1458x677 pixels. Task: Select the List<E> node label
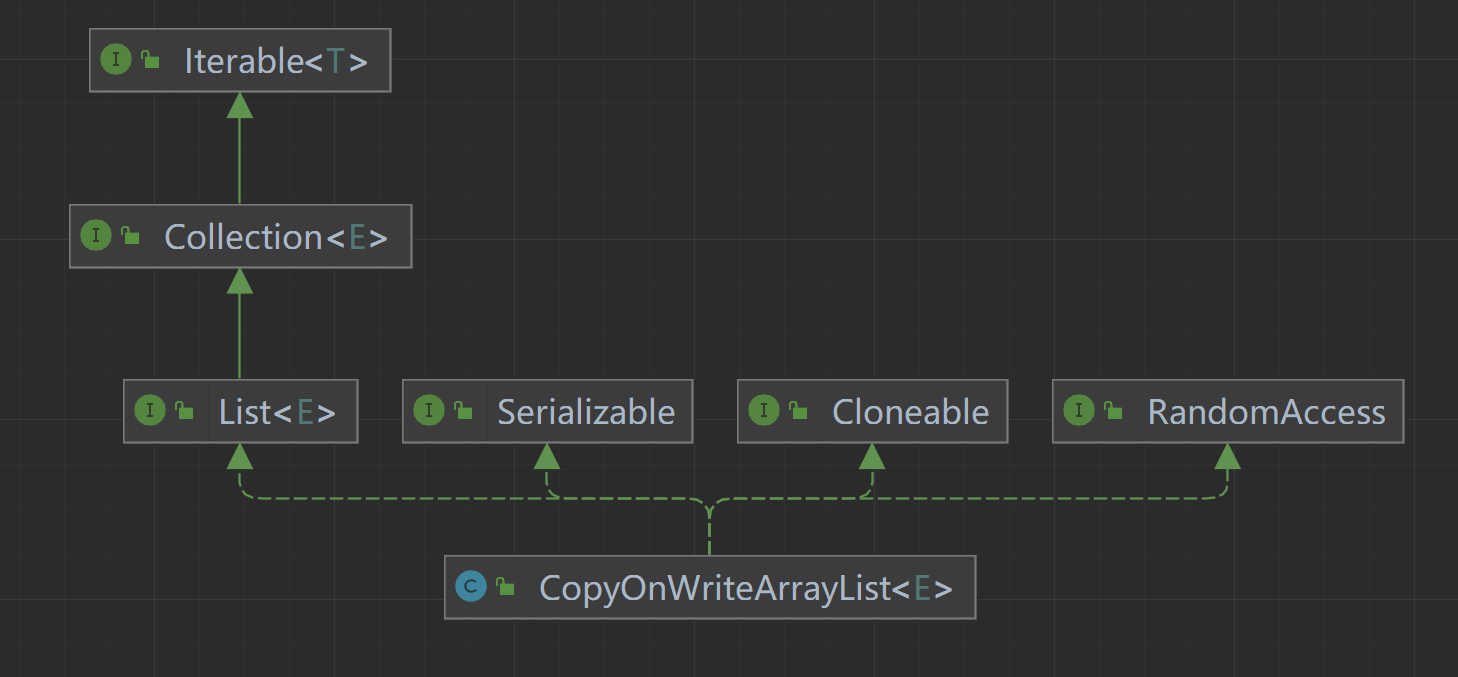[277, 412]
